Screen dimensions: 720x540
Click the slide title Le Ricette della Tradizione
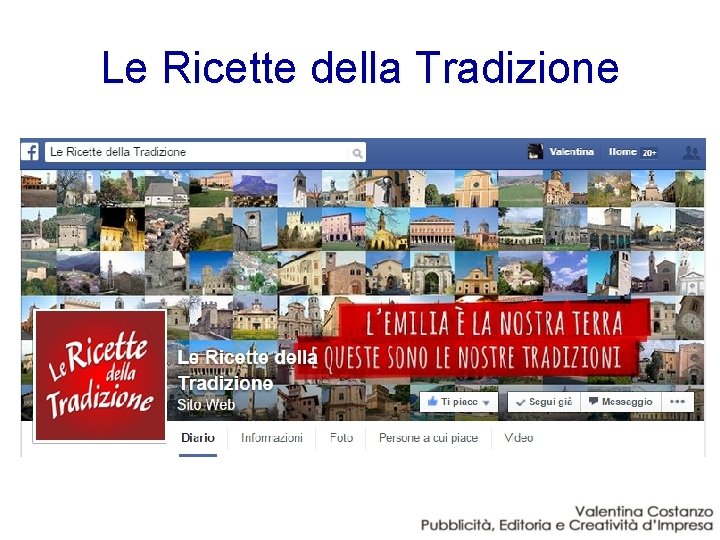coord(360,67)
